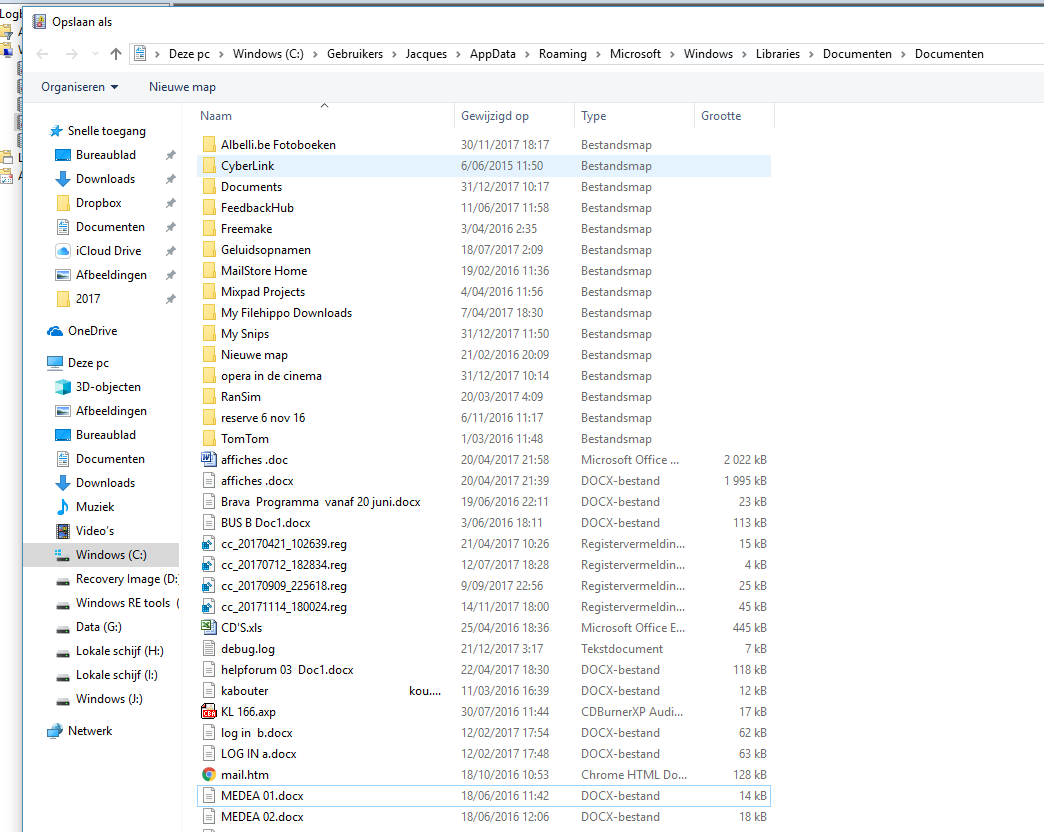Select the Geluidsopnamen folder

point(484,250)
